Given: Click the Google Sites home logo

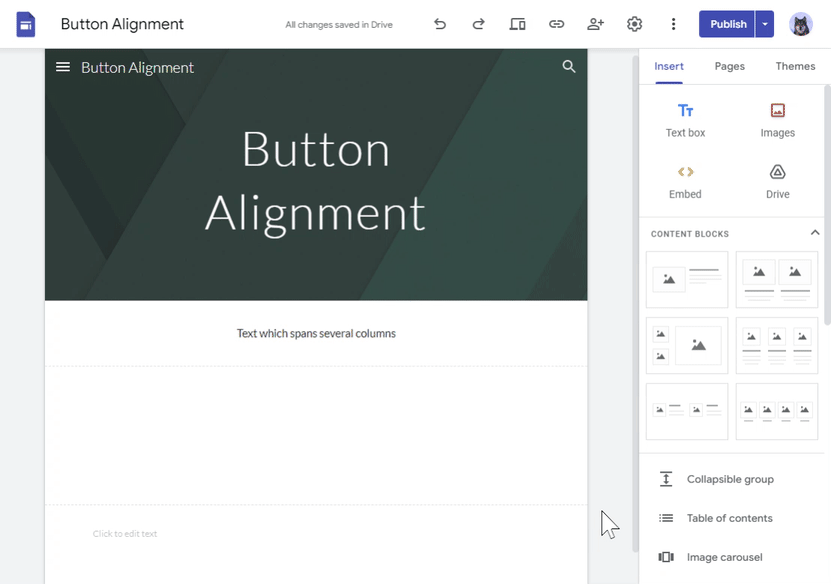Looking at the screenshot, I should tap(25, 24).
